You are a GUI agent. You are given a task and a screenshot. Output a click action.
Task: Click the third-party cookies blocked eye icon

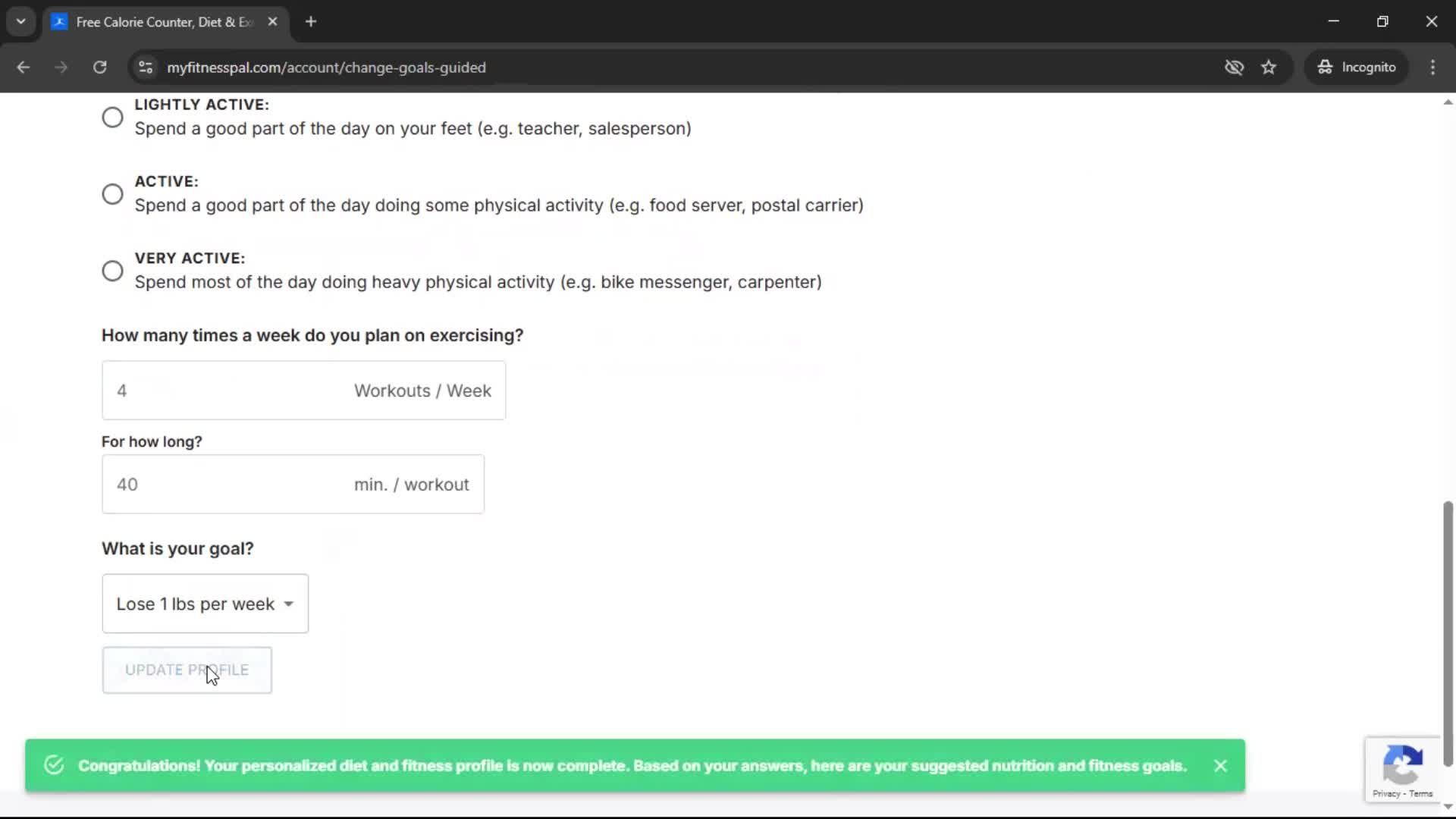[x=1234, y=67]
